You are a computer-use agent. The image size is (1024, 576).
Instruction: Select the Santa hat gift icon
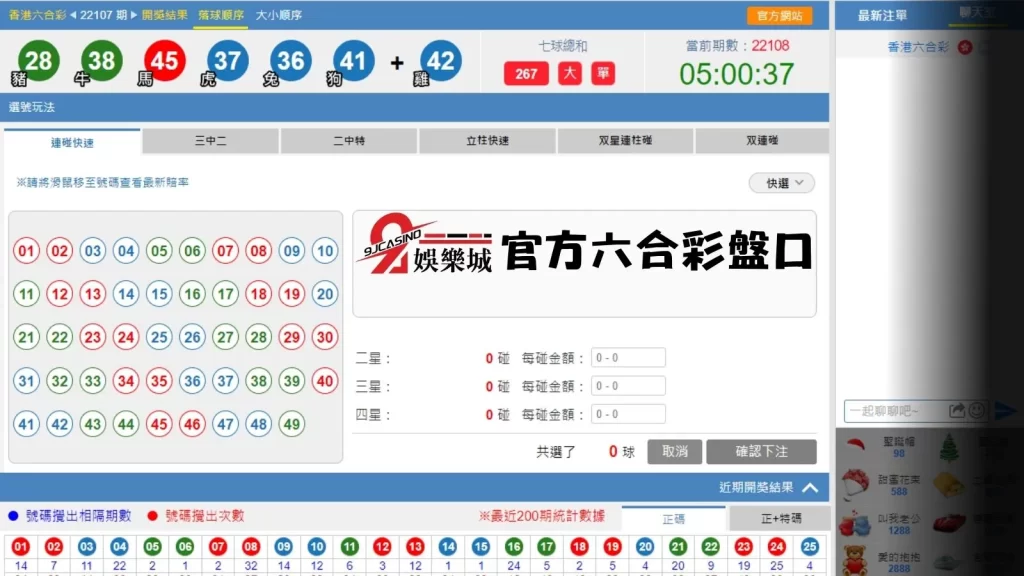(x=856, y=446)
